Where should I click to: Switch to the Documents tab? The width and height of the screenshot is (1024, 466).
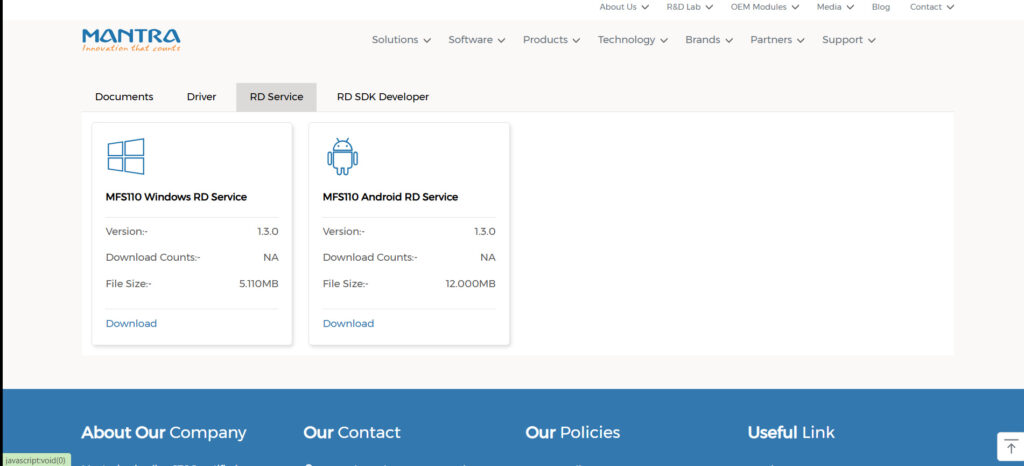pos(124,97)
